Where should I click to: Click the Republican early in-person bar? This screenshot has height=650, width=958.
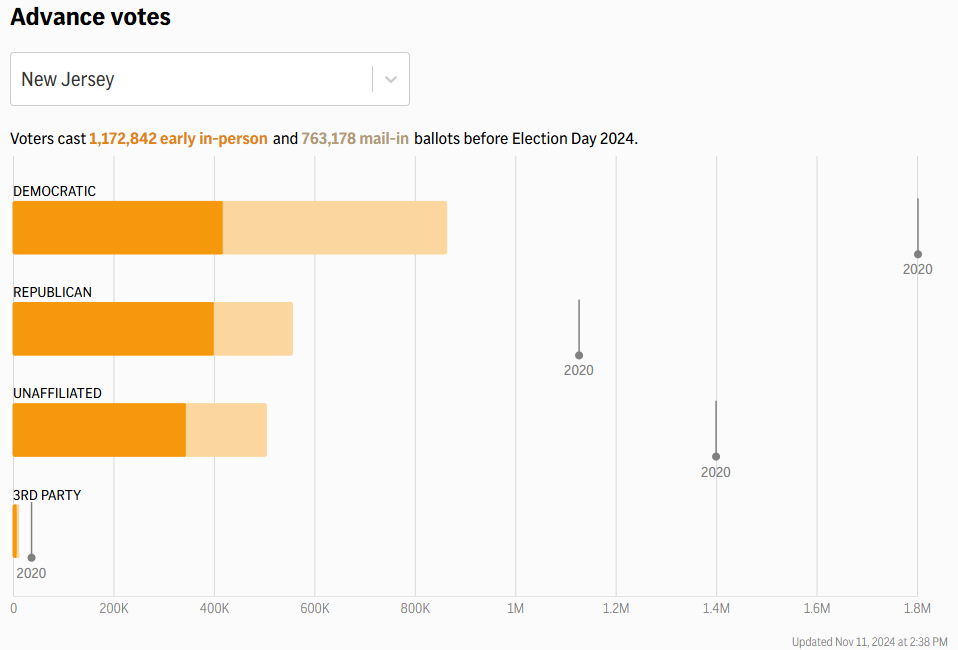click(112, 329)
